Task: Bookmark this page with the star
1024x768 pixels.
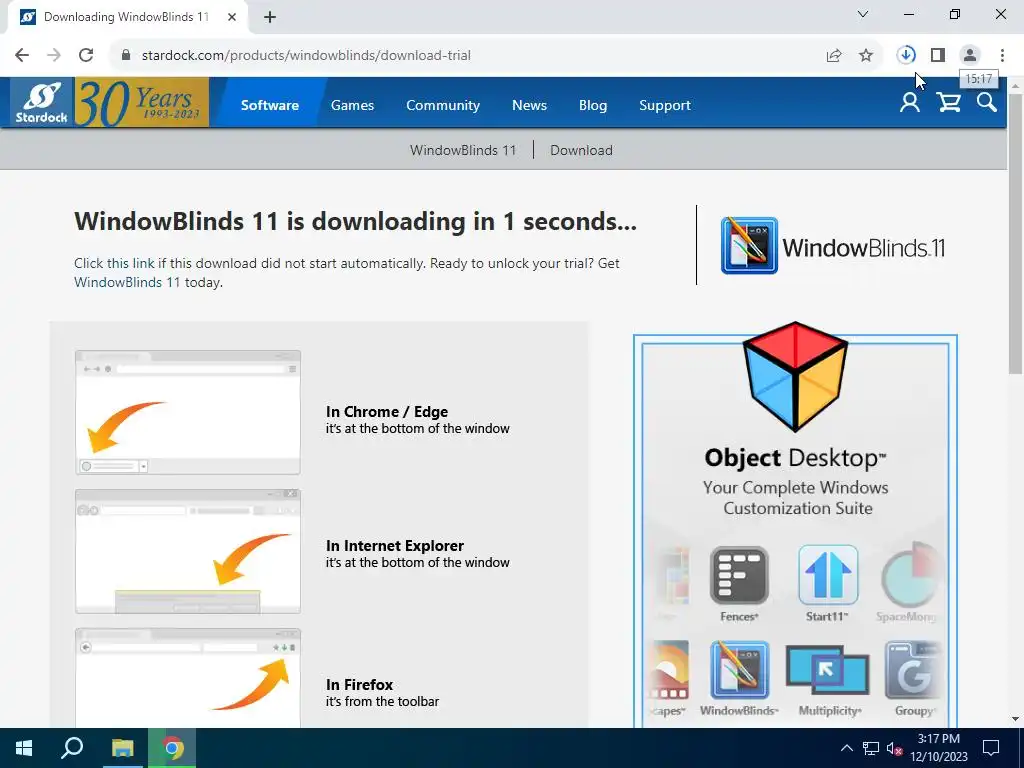Action: [866, 56]
